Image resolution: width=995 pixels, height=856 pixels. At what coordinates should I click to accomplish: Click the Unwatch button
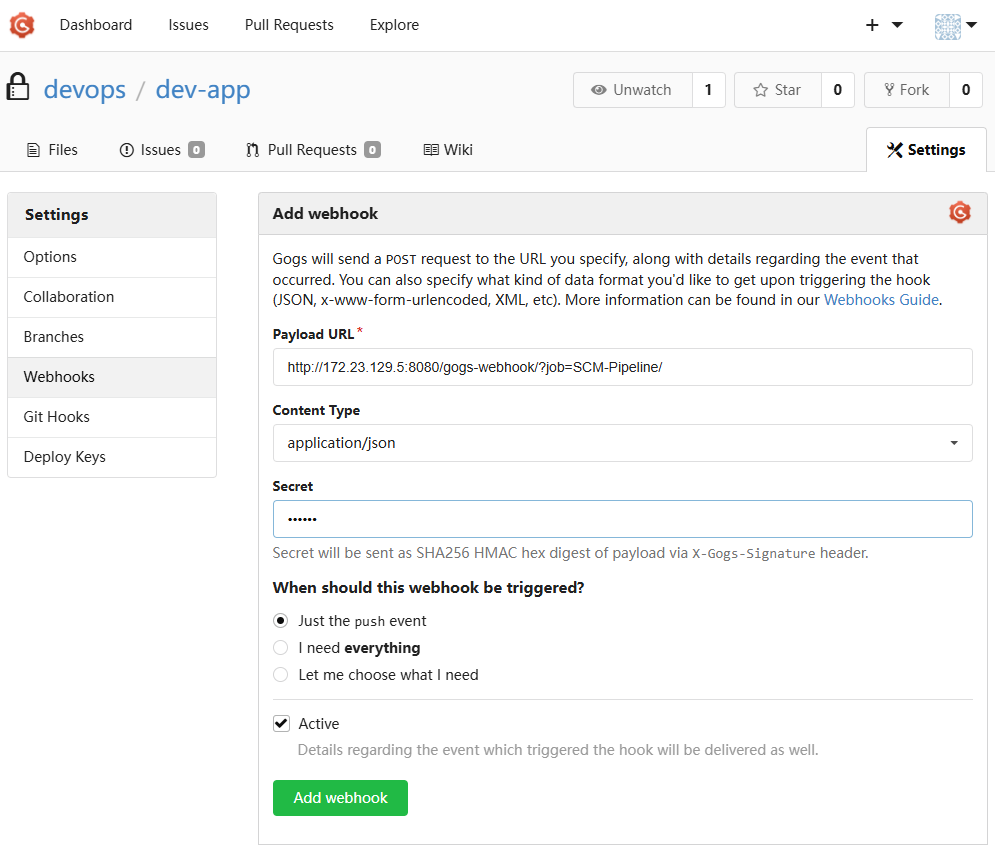point(632,90)
